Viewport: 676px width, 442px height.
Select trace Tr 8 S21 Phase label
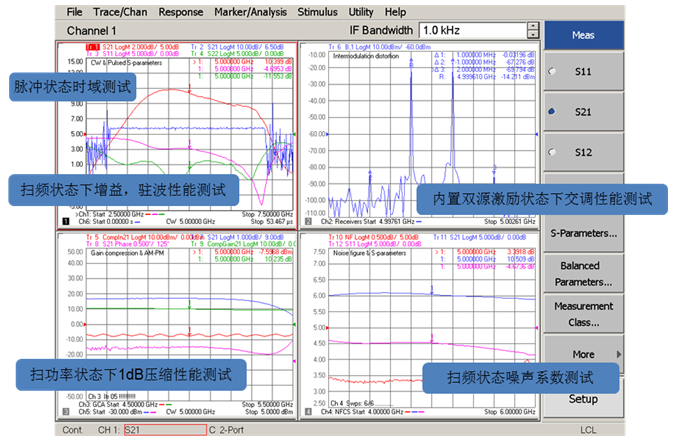pos(128,244)
